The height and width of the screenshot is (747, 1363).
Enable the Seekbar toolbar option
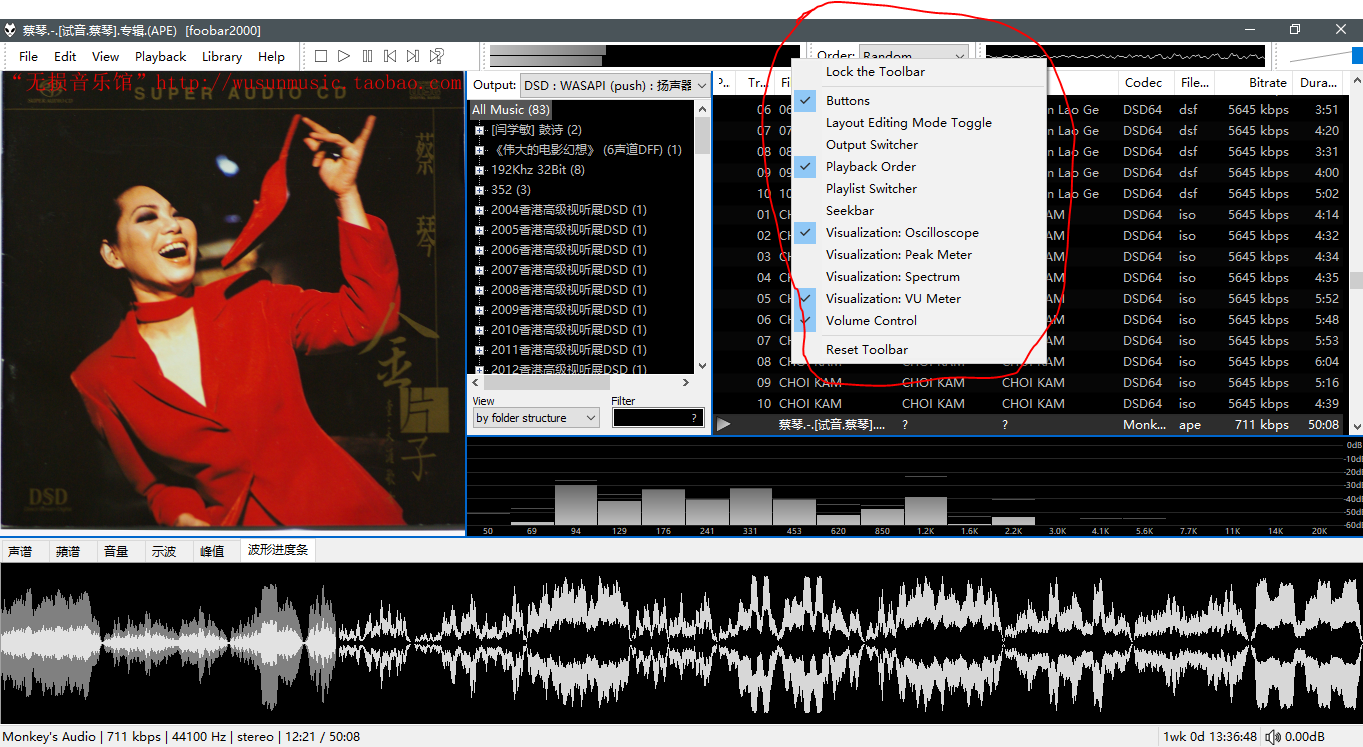click(x=849, y=211)
